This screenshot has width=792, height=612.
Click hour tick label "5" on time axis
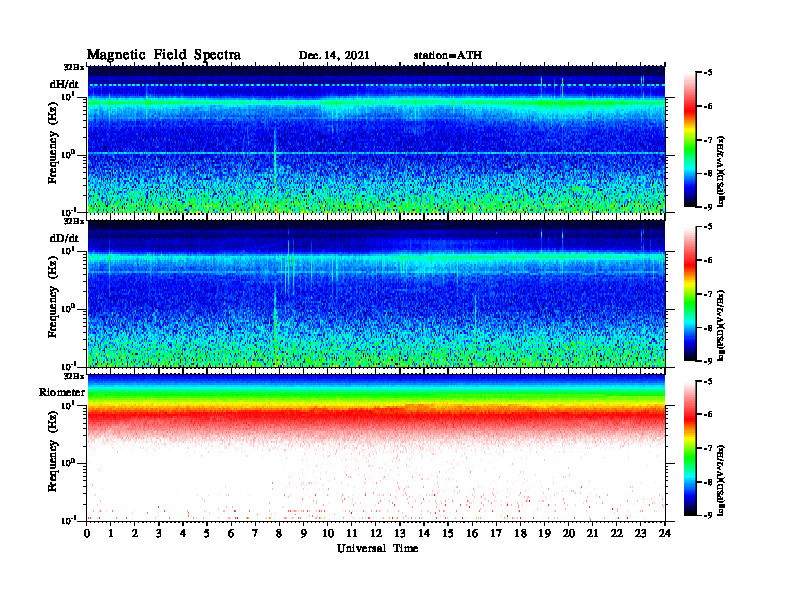point(207,534)
